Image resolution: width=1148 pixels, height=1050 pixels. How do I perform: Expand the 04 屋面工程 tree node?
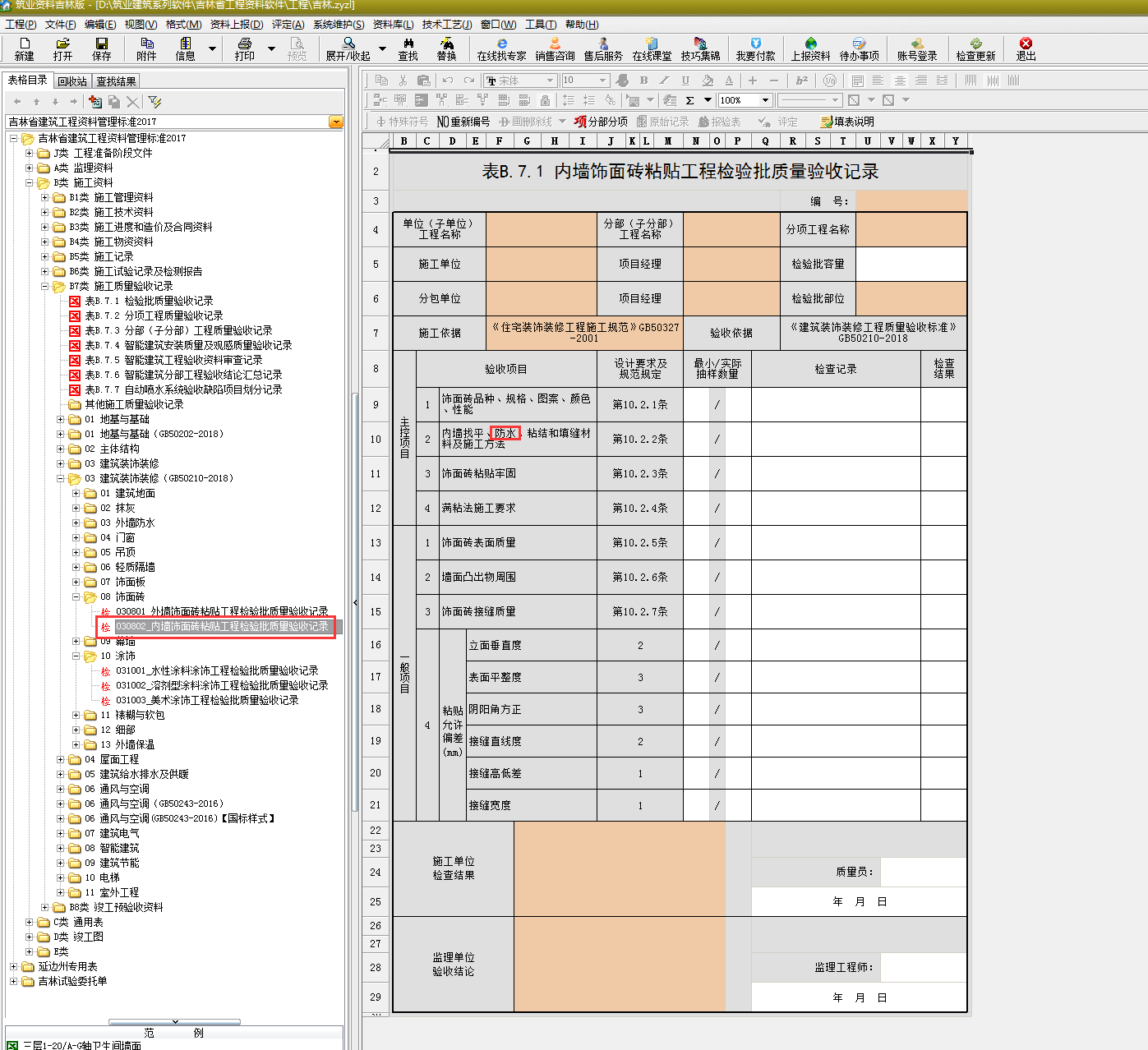point(61,759)
